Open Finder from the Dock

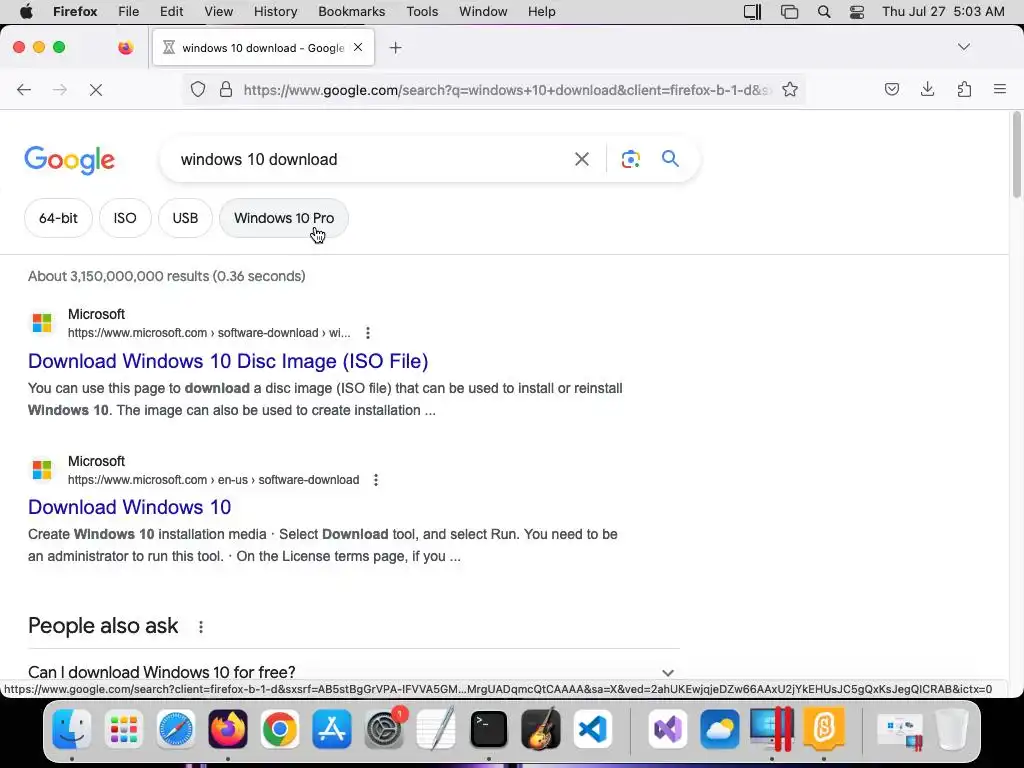click(x=72, y=729)
